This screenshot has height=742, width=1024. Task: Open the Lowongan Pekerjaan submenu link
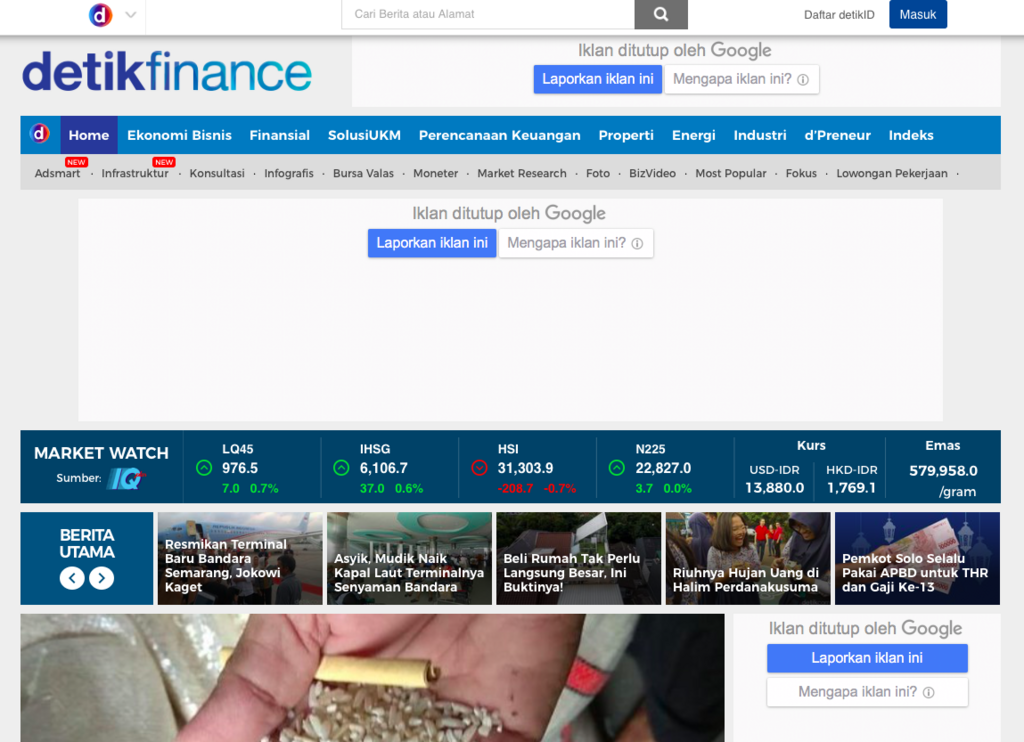click(891, 173)
